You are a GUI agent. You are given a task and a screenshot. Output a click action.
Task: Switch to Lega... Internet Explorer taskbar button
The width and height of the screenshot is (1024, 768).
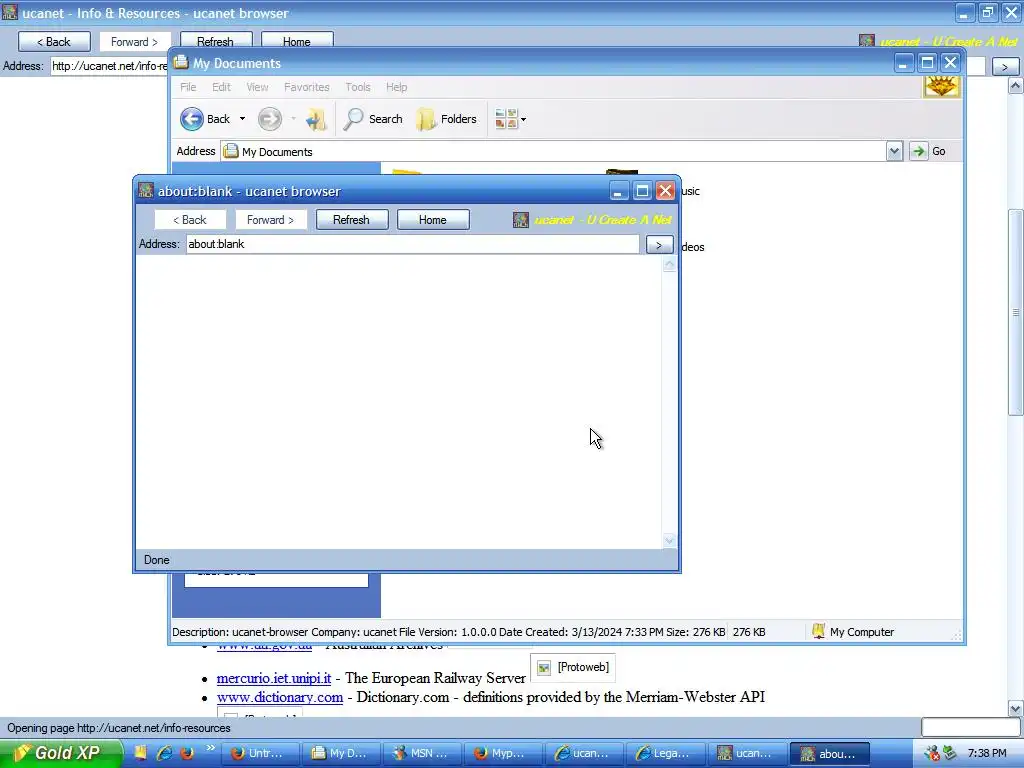(665, 753)
